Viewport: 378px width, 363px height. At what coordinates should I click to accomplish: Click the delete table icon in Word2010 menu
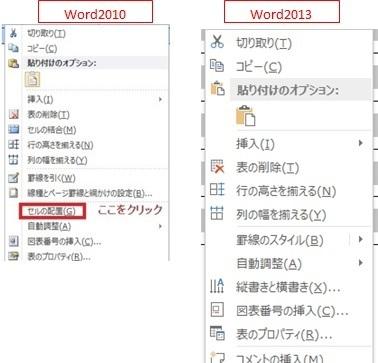coord(13,115)
